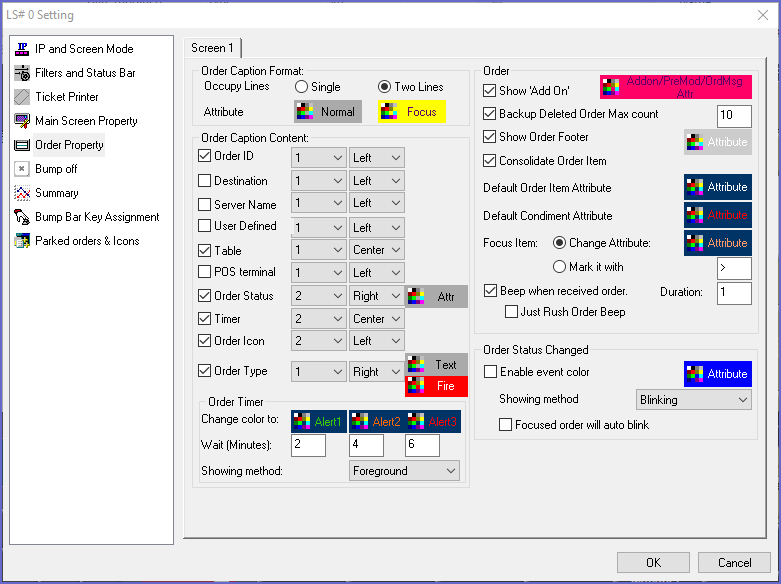781x584 pixels.
Task: Open the Normal caption attribute palette
Action: (328, 112)
